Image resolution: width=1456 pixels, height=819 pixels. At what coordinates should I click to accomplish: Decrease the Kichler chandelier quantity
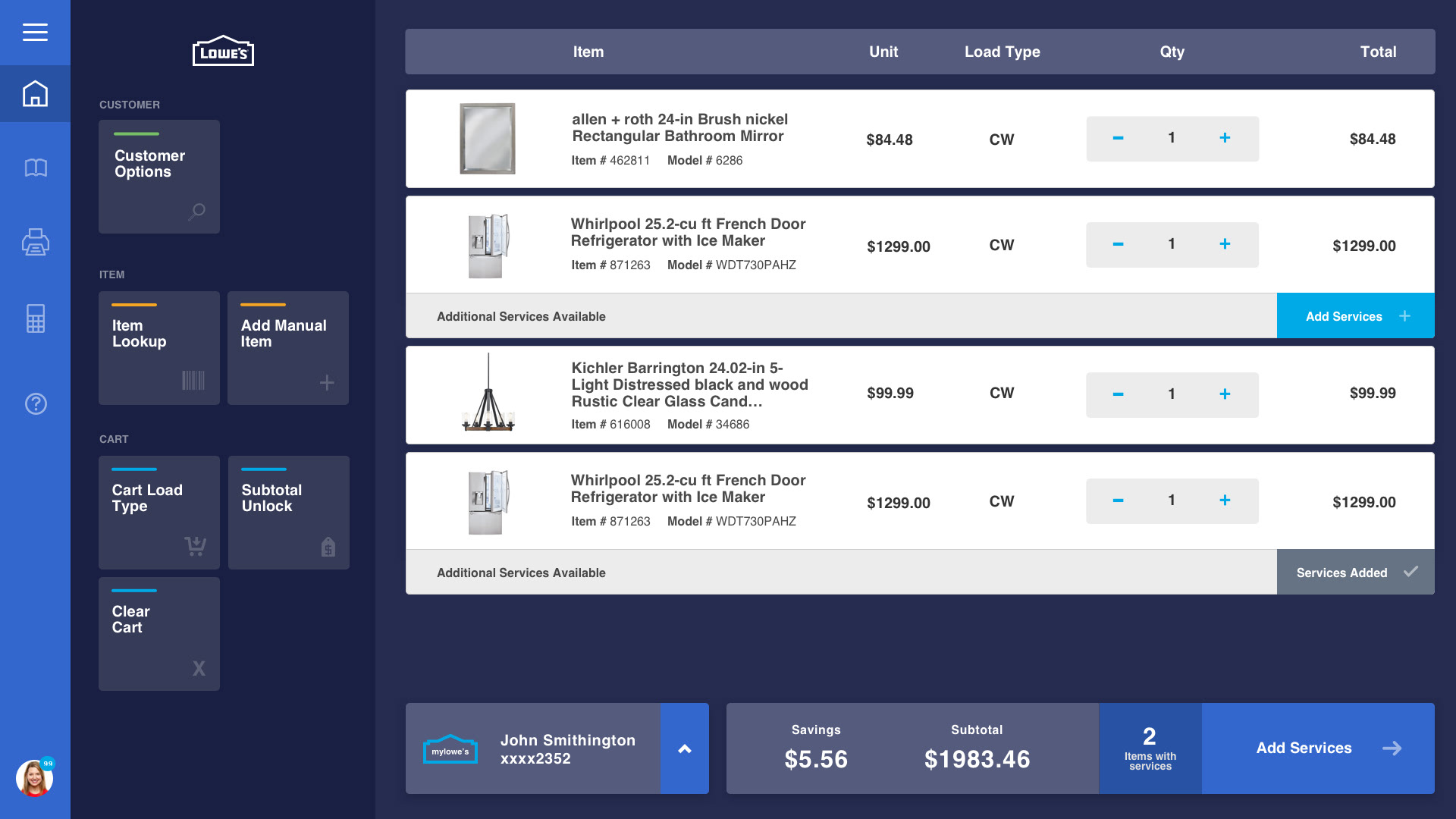[x=1118, y=394]
